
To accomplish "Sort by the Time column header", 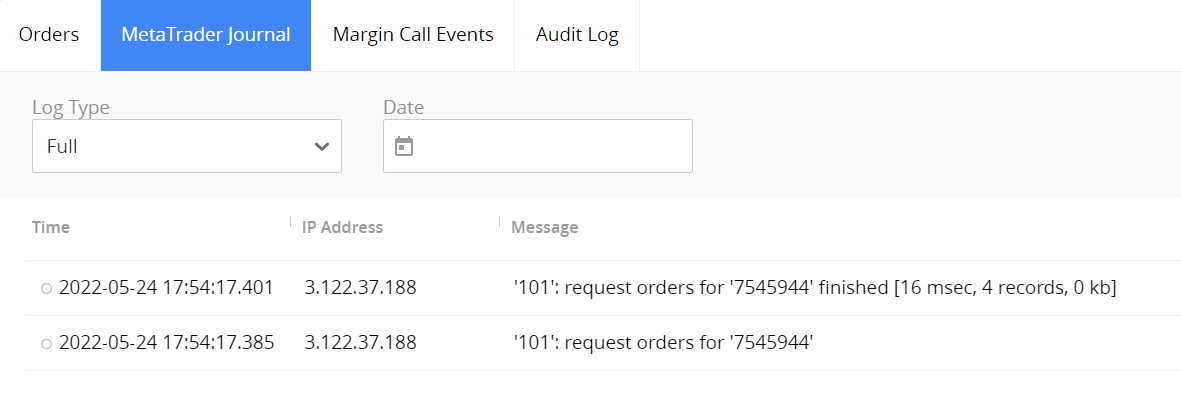I will coord(51,227).
